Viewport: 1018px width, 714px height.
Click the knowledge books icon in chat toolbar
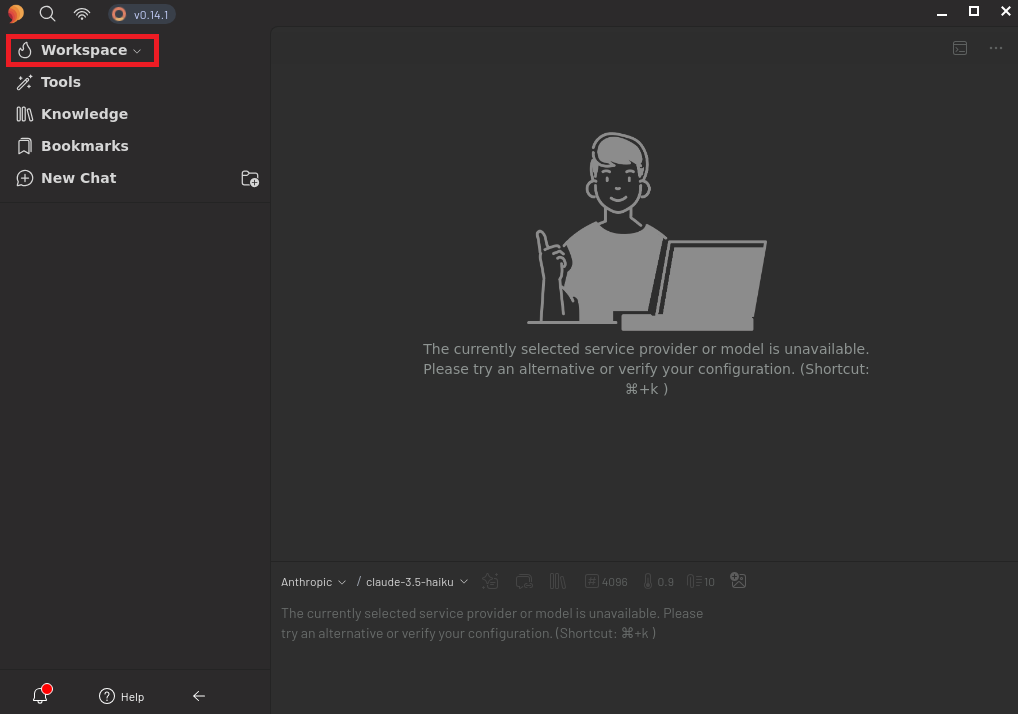[558, 581]
